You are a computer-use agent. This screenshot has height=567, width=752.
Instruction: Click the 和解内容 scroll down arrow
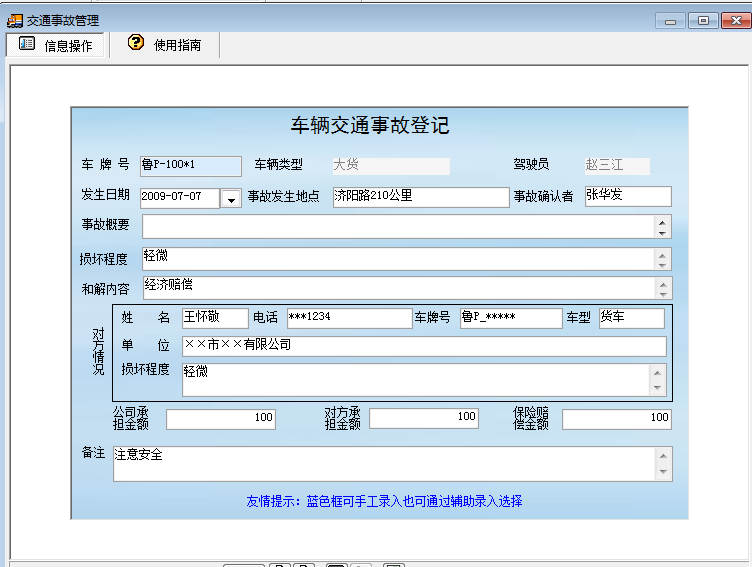coord(663,294)
